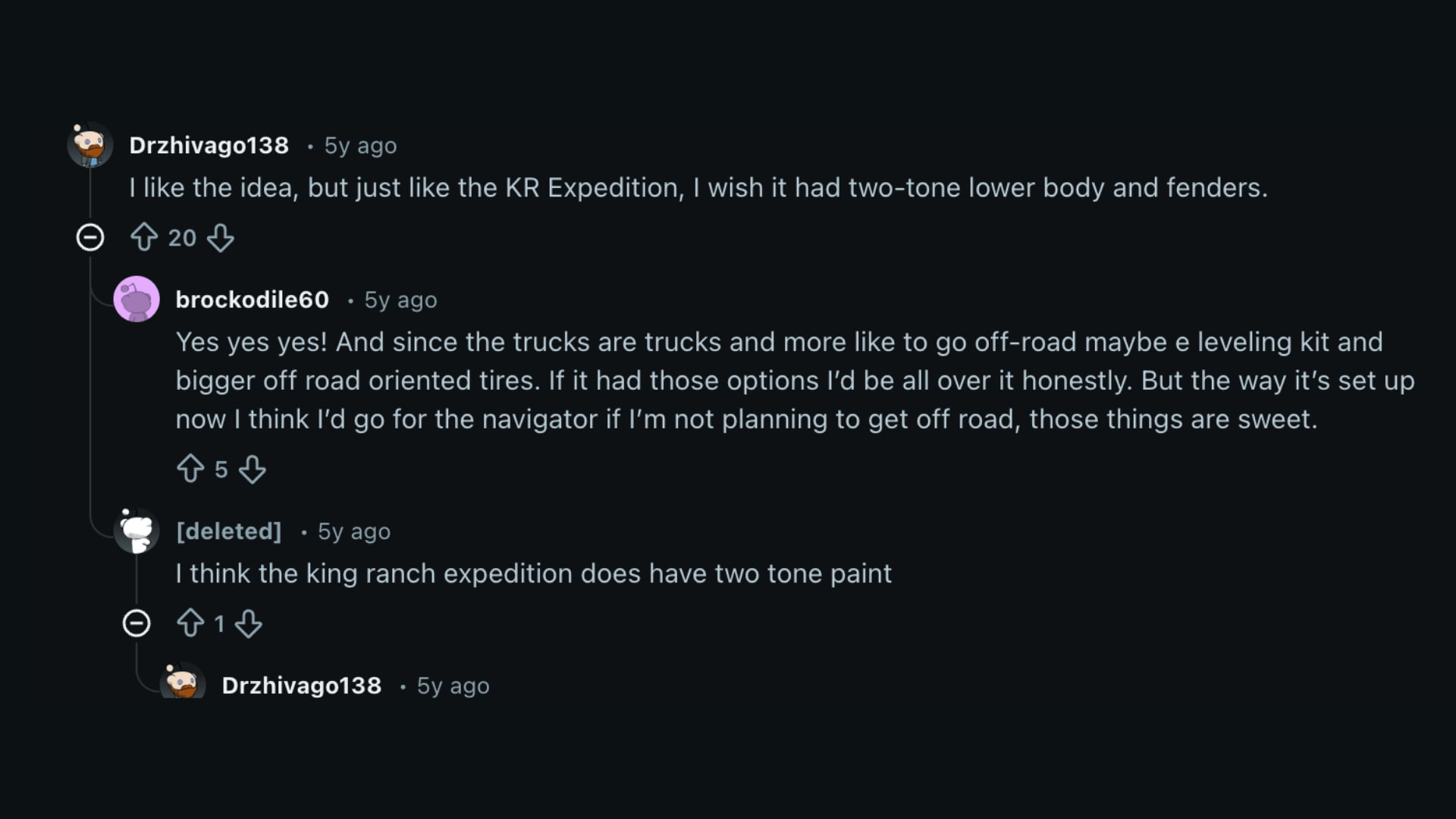Downvote the [deleted] comment
This screenshot has height=819, width=1456.
click(249, 623)
